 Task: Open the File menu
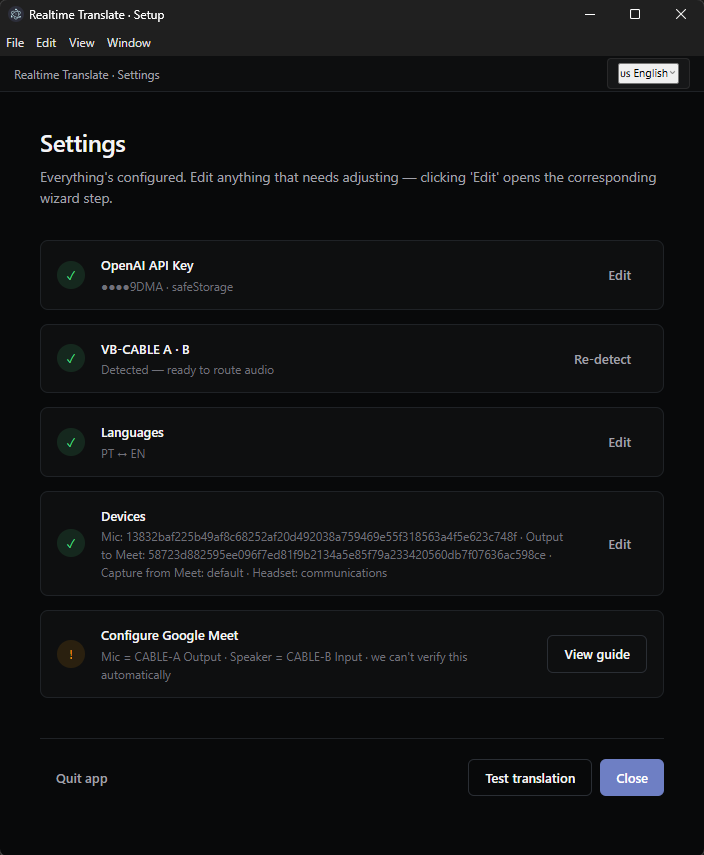15,43
